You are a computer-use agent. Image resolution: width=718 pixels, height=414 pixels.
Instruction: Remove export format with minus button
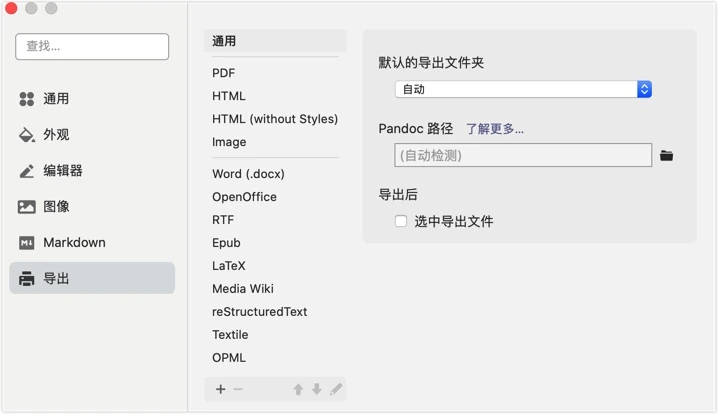[x=238, y=389]
